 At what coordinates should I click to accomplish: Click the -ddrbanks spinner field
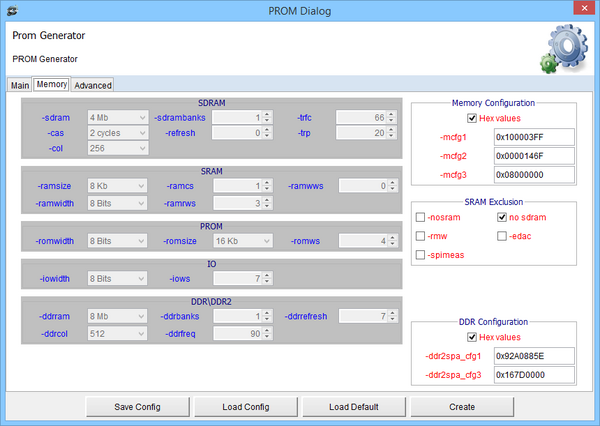(x=243, y=316)
